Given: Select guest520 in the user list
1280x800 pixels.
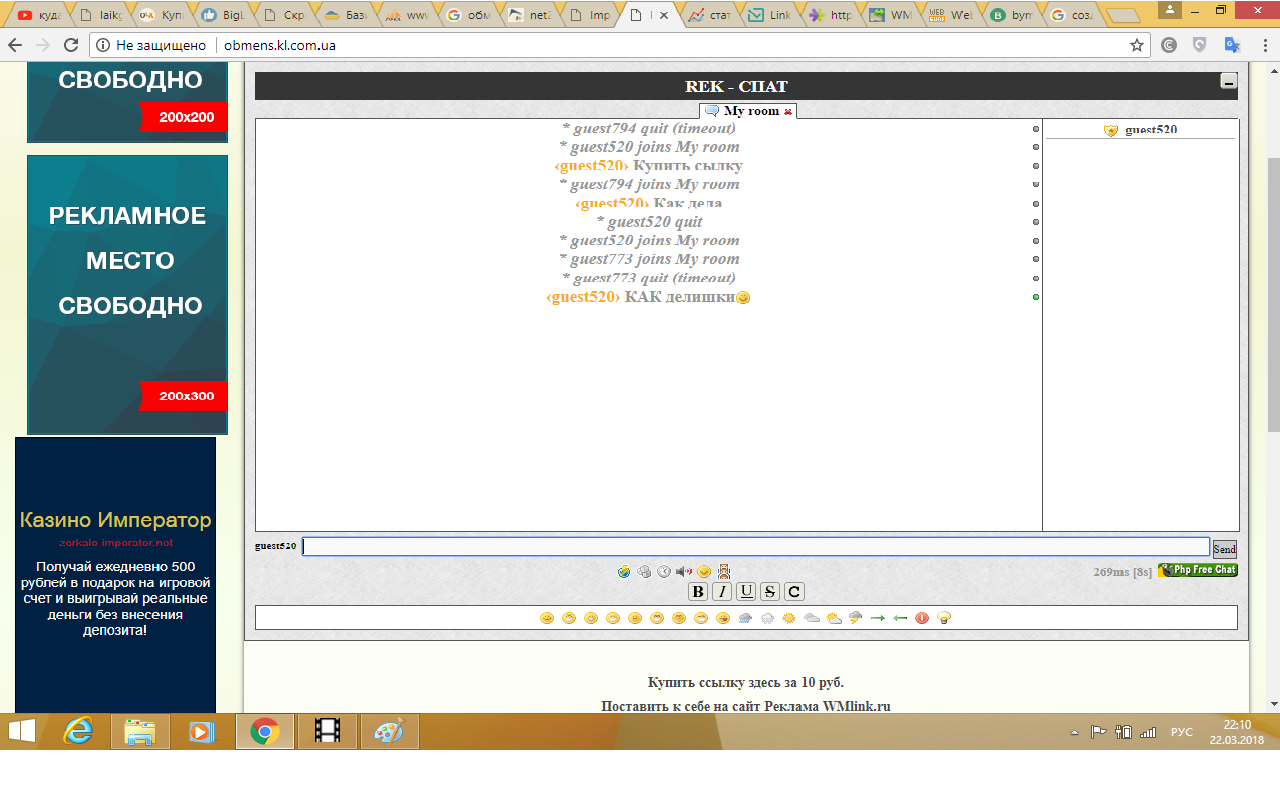Looking at the screenshot, I should (x=1150, y=130).
